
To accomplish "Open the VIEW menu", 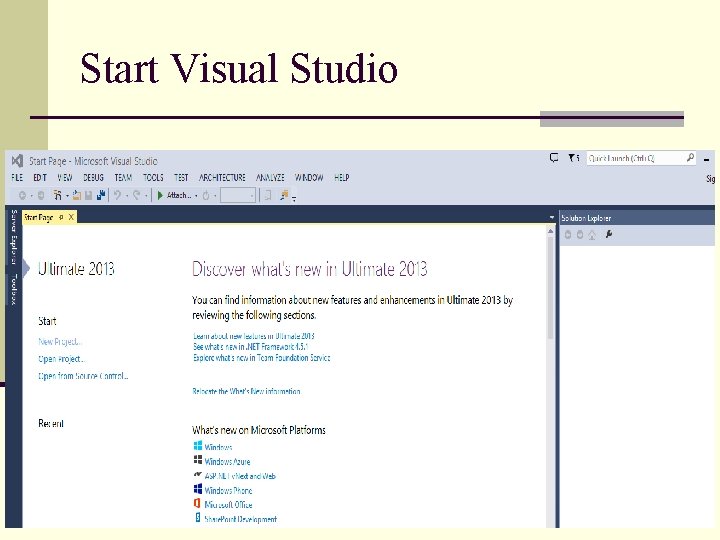I will [65, 178].
